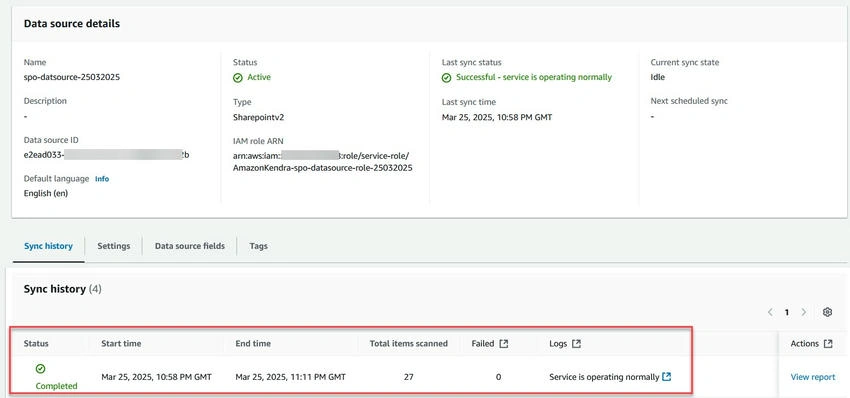Click the Active status check icon
This screenshot has height=398, width=850.
[237, 78]
